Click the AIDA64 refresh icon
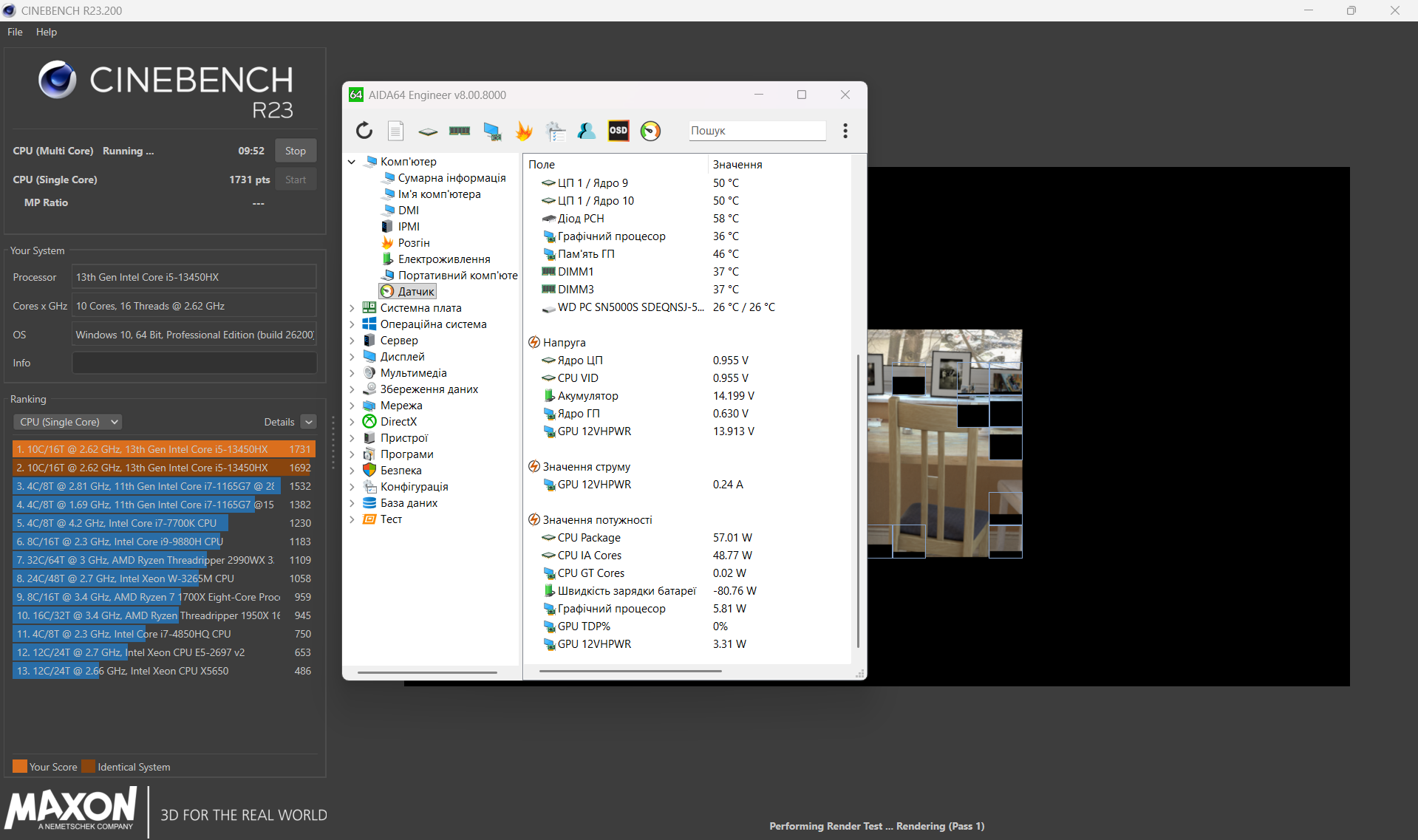The width and height of the screenshot is (1418, 840). 364,131
